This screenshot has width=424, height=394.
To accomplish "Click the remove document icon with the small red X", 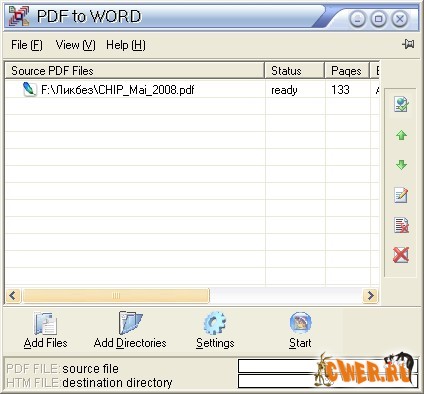I will coord(401,225).
